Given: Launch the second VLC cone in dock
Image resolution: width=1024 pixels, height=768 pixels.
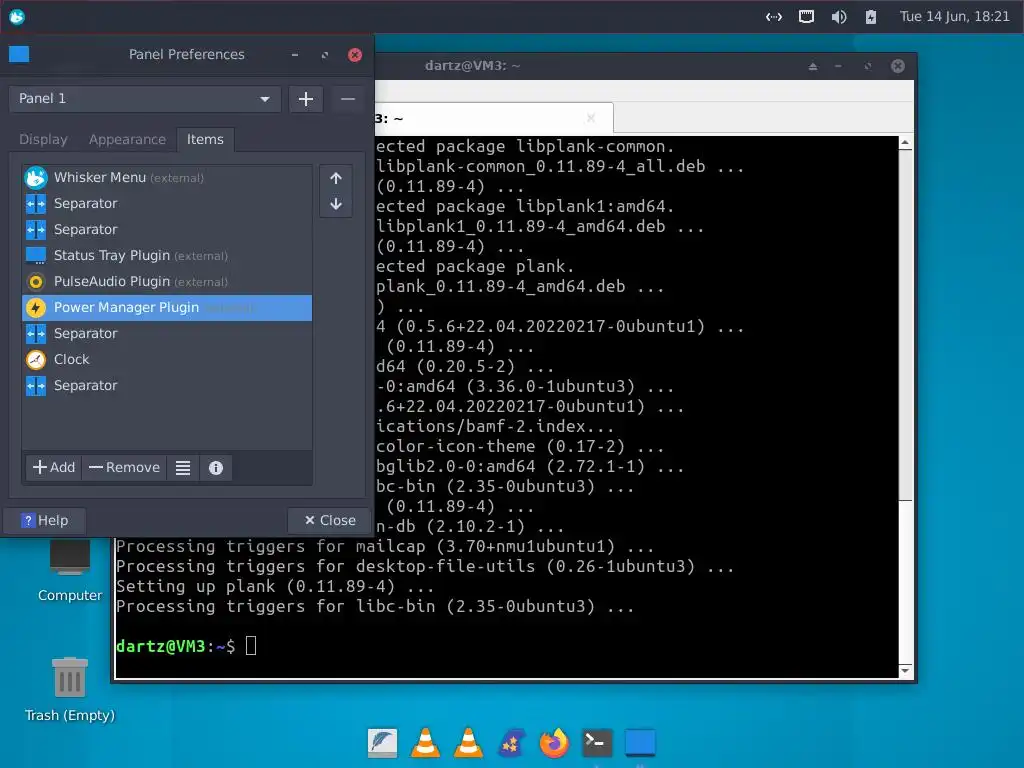Looking at the screenshot, I should coord(468,743).
